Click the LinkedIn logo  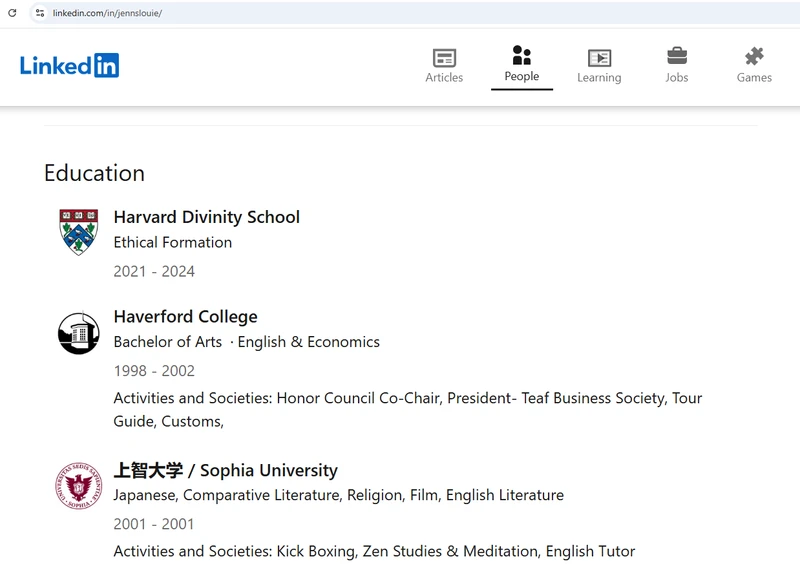[70, 66]
